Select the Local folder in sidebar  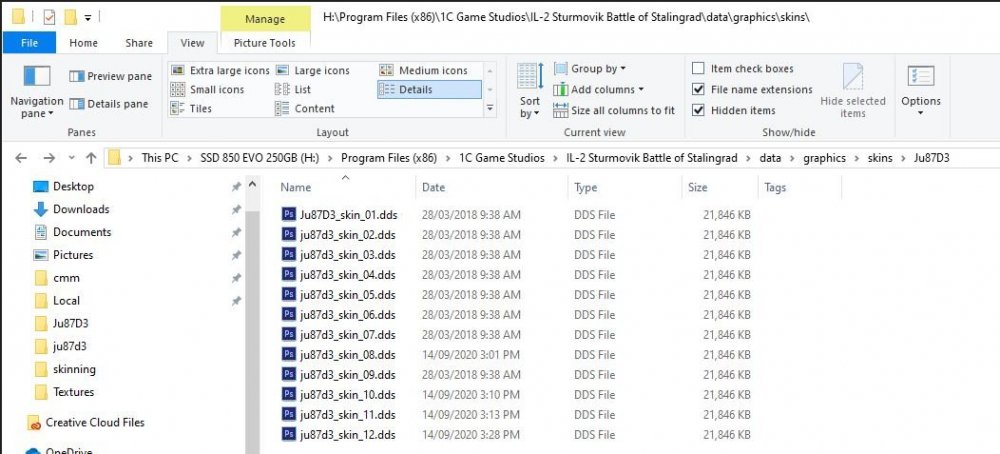[x=66, y=300]
